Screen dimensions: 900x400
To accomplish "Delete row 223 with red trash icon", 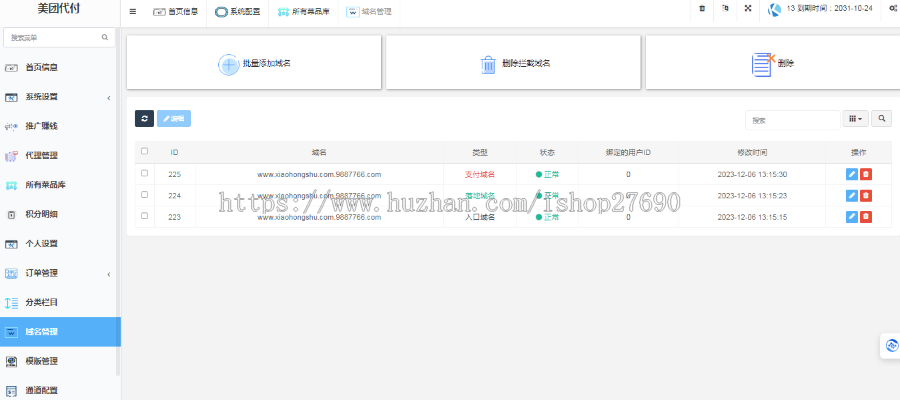I will [x=866, y=216].
